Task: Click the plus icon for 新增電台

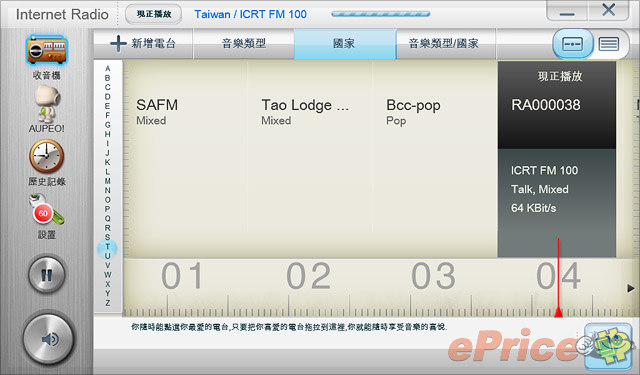Action: point(118,43)
